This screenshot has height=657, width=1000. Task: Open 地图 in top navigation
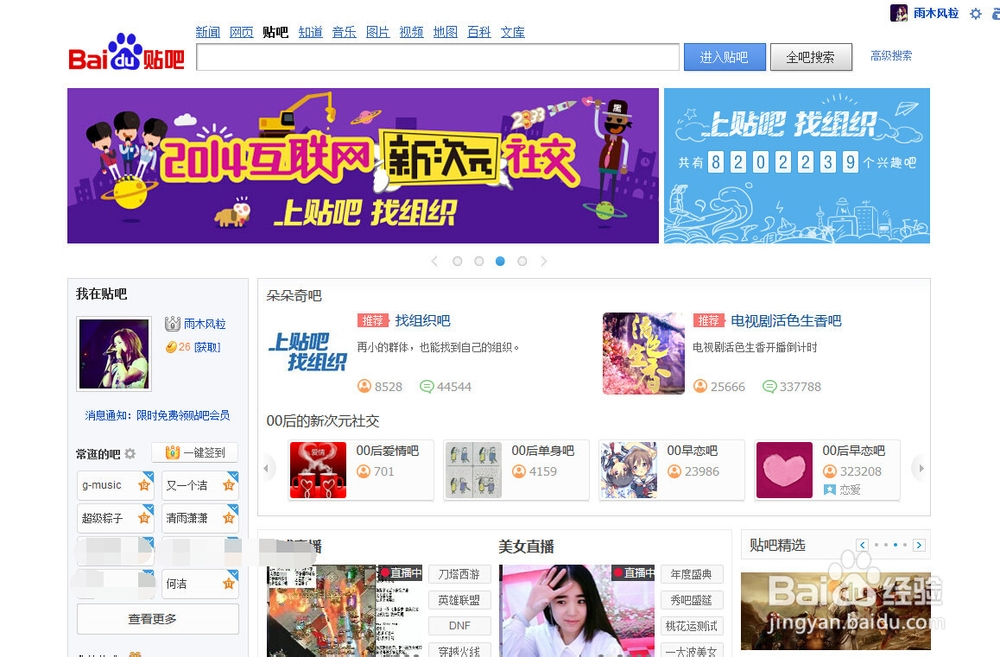click(x=445, y=32)
